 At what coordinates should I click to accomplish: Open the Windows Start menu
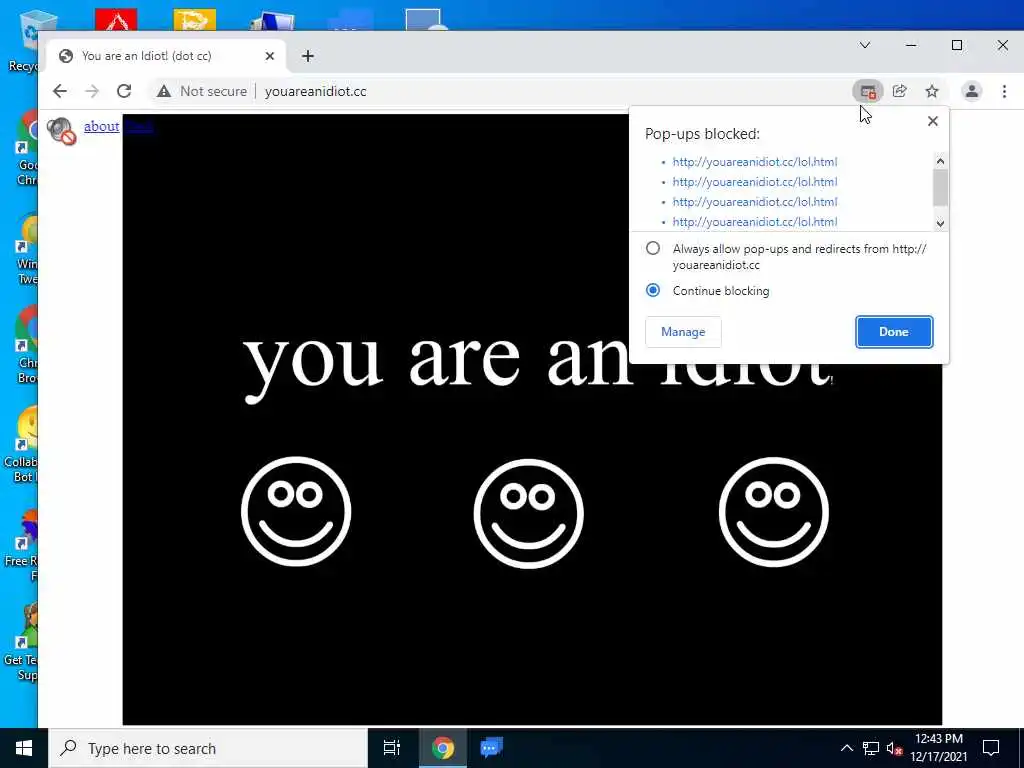(24, 748)
